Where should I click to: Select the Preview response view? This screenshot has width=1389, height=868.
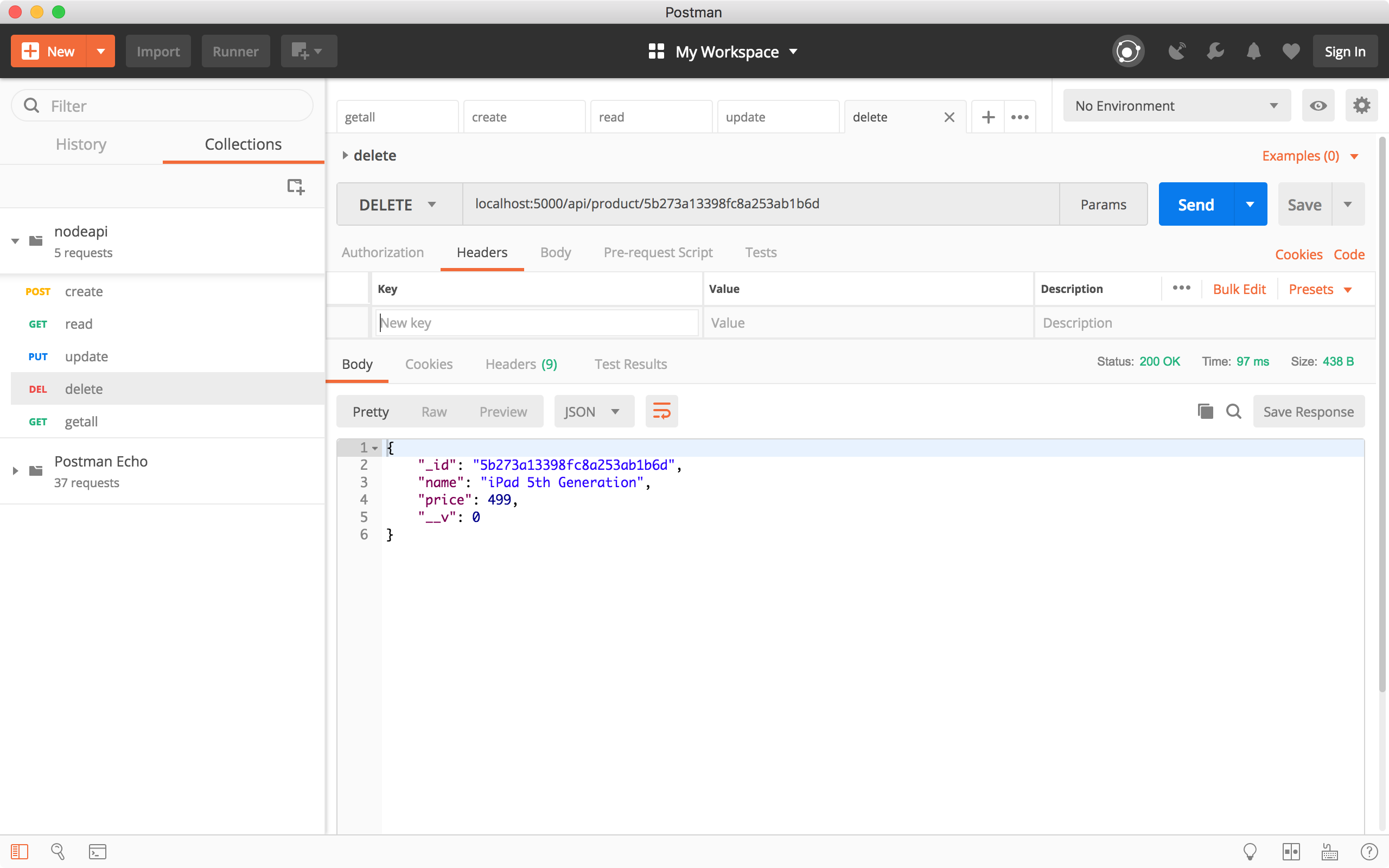click(x=503, y=412)
